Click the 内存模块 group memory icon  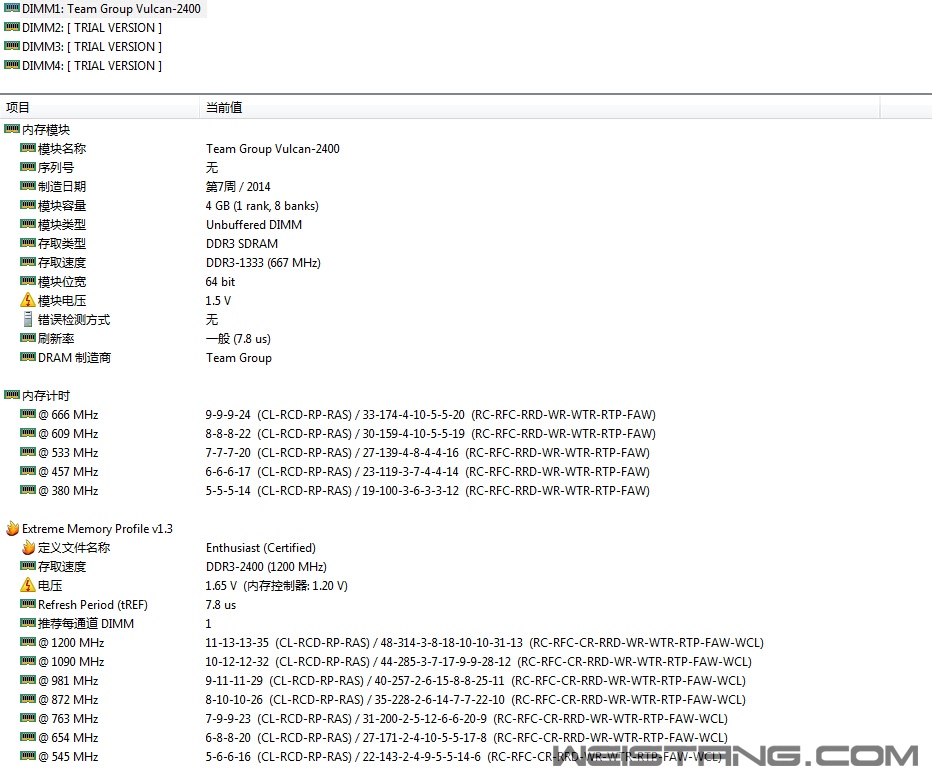[12, 130]
